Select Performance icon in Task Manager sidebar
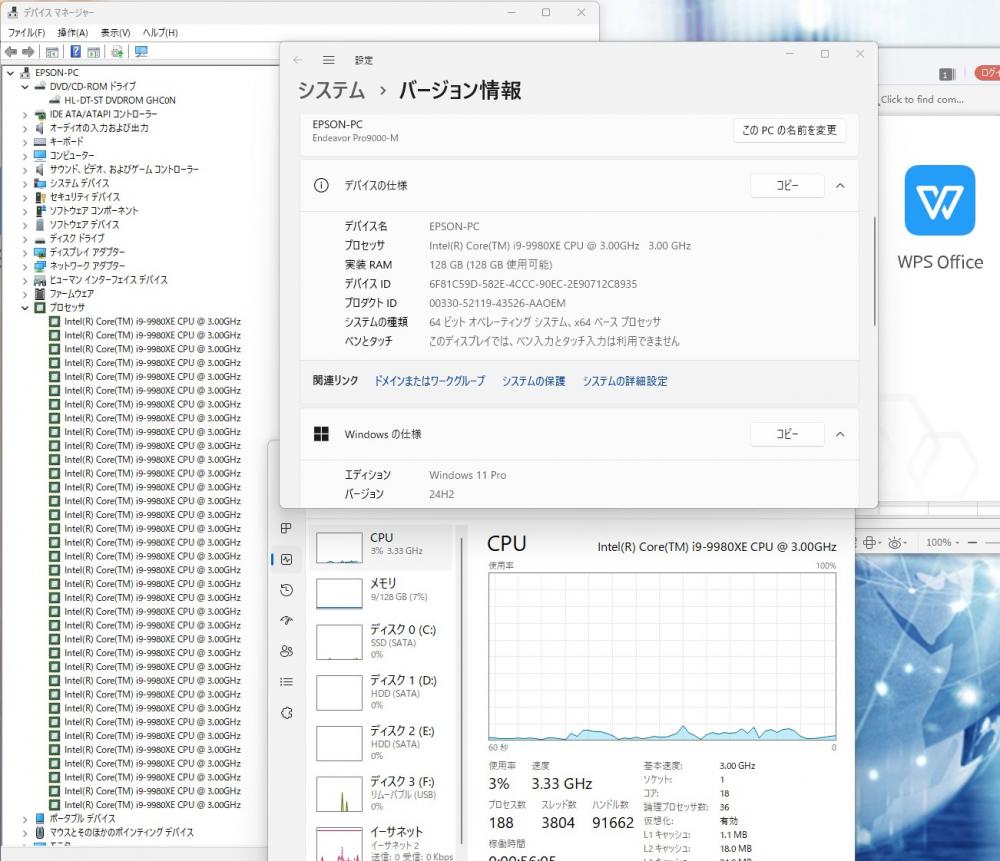 click(x=286, y=559)
